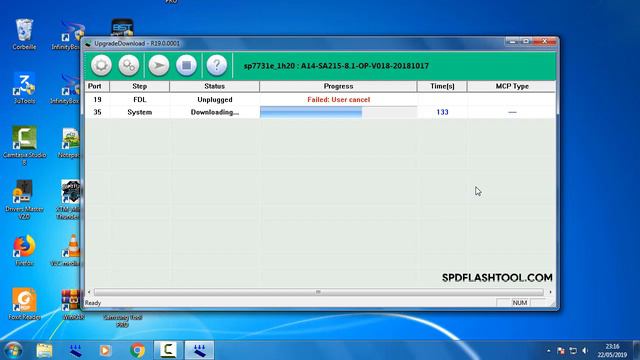Click the NUM indicator in status bar
This screenshot has height=360, width=640.
tap(520, 302)
